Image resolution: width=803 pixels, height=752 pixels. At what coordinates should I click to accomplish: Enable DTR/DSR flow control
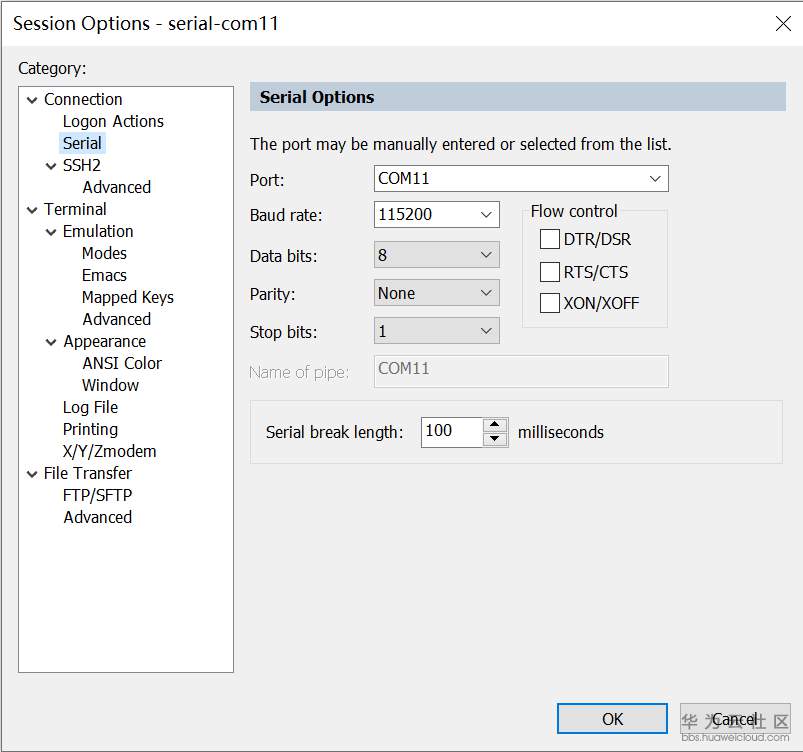550,239
